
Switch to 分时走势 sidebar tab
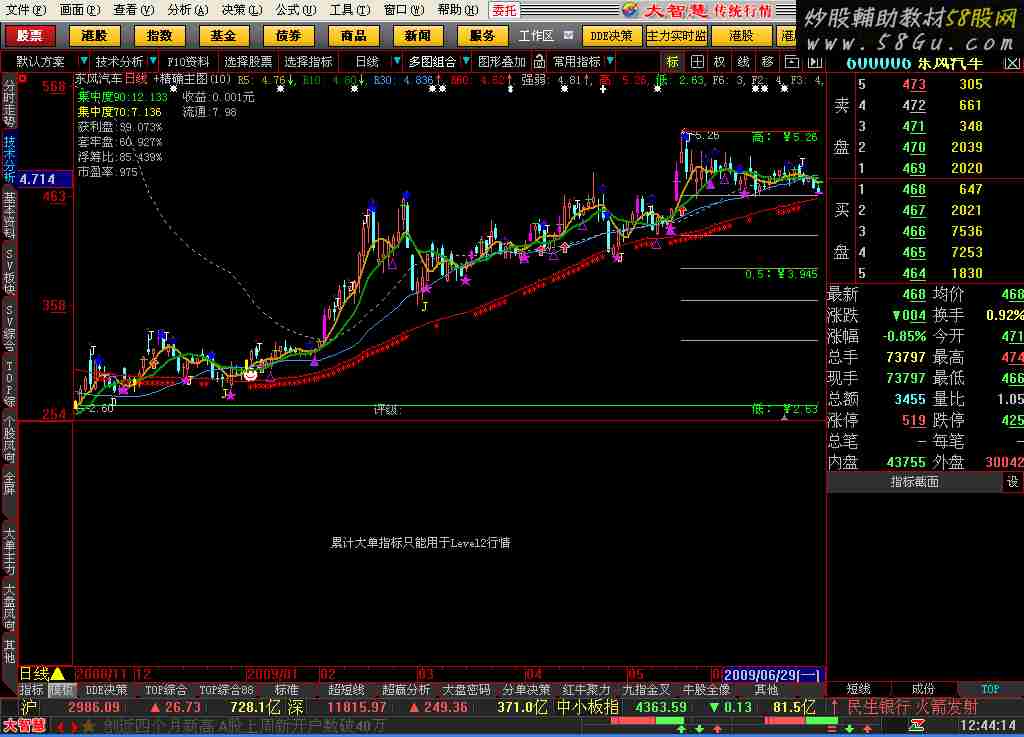pyautogui.click(x=9, y=103)
